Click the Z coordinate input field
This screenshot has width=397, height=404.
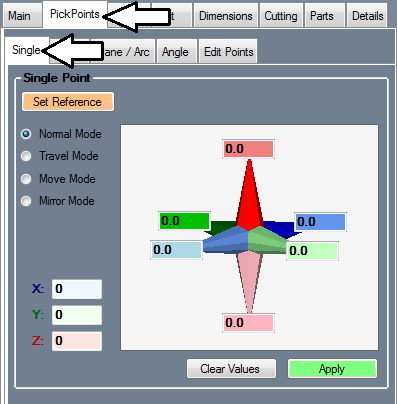click(x=77, y=341)
